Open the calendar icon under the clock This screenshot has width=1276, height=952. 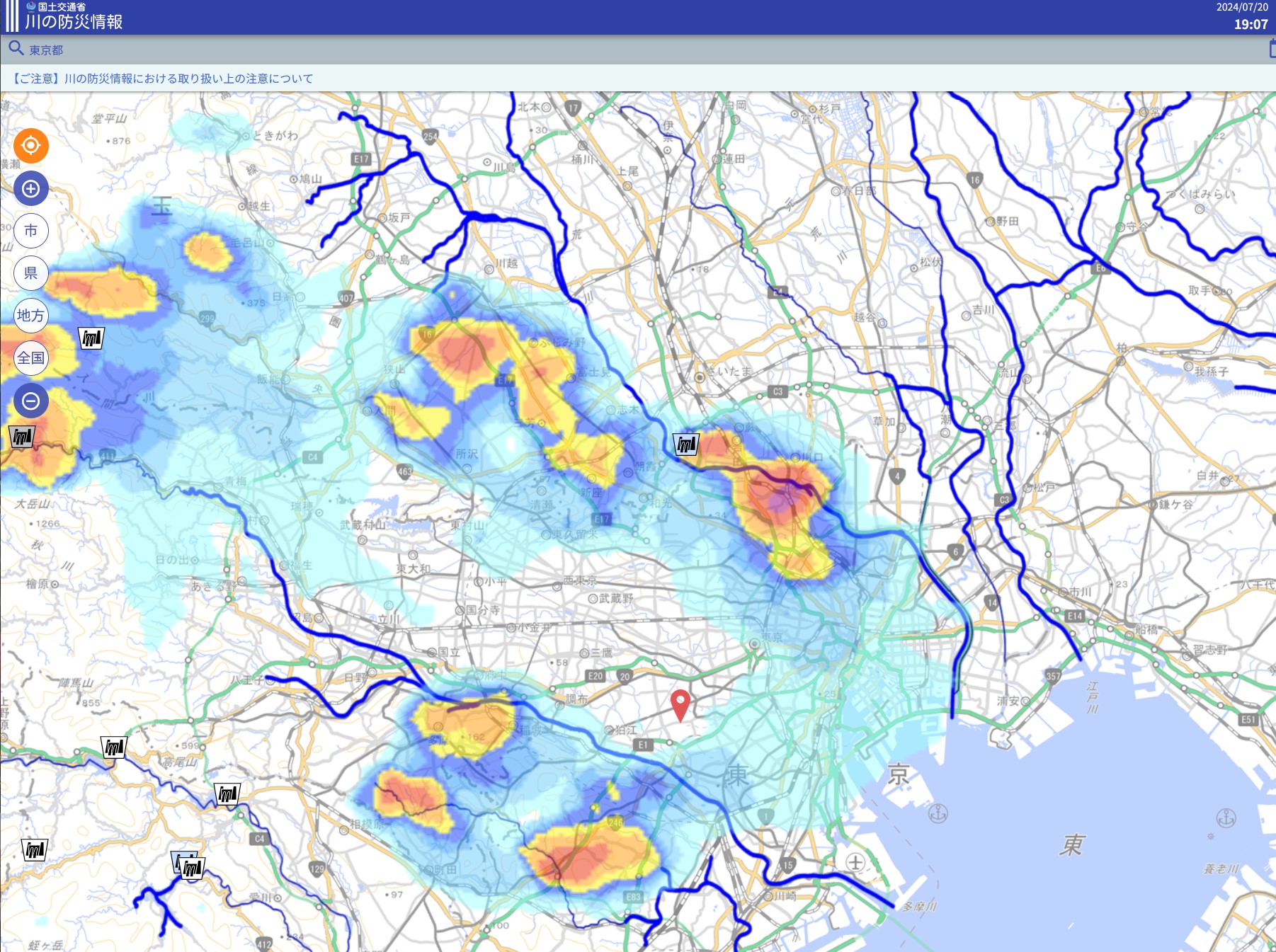coord(1272,49)
